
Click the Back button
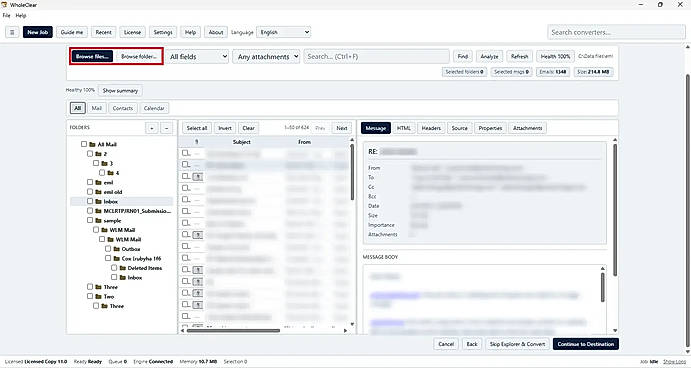pyautogui.click(x=472, y=344)
